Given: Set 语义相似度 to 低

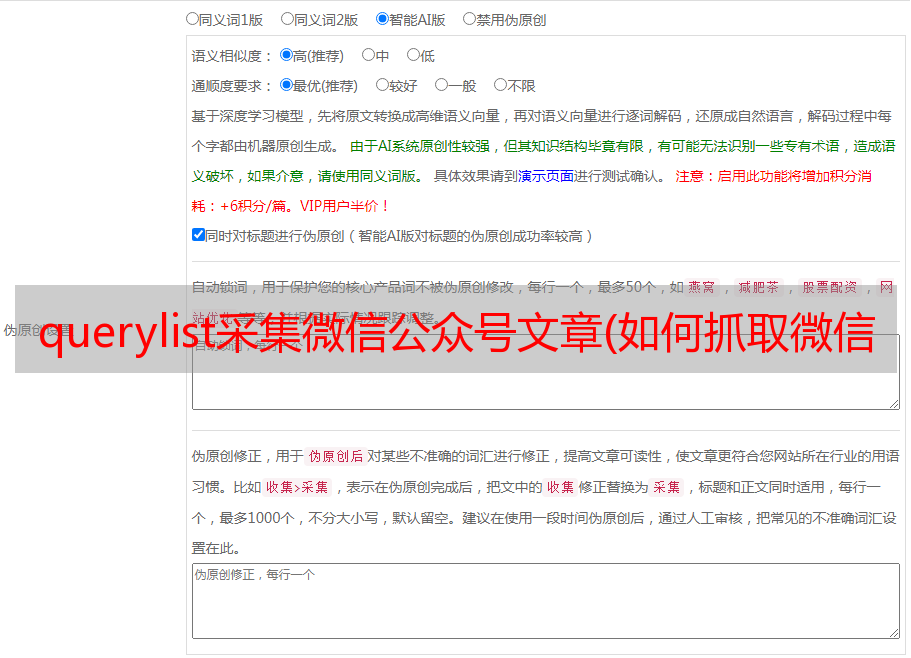Looking at the screenshot, I should coord(413,55).
